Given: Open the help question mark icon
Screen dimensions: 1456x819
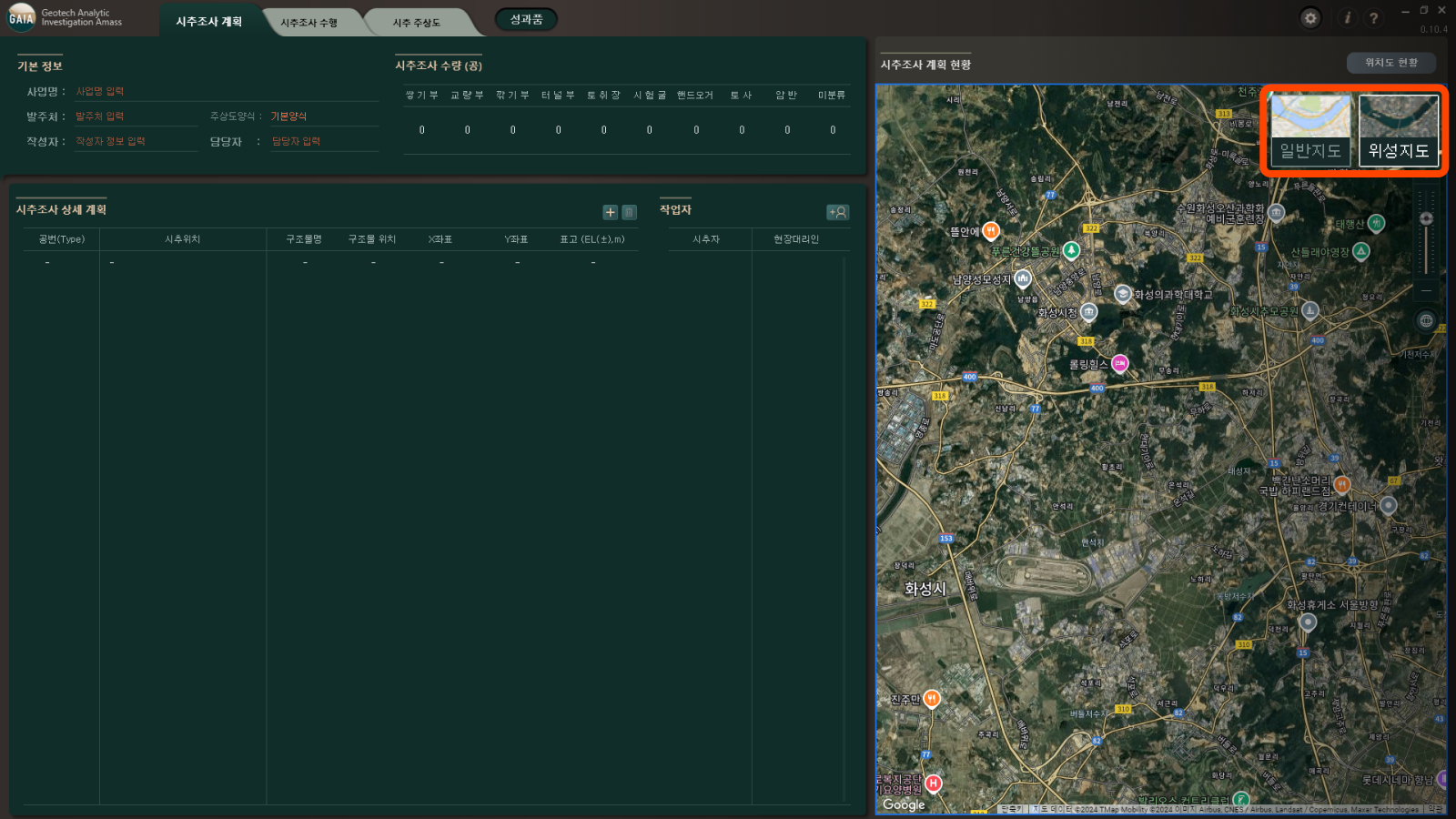Looking at the screenshot, I should tap(1373, 18).
